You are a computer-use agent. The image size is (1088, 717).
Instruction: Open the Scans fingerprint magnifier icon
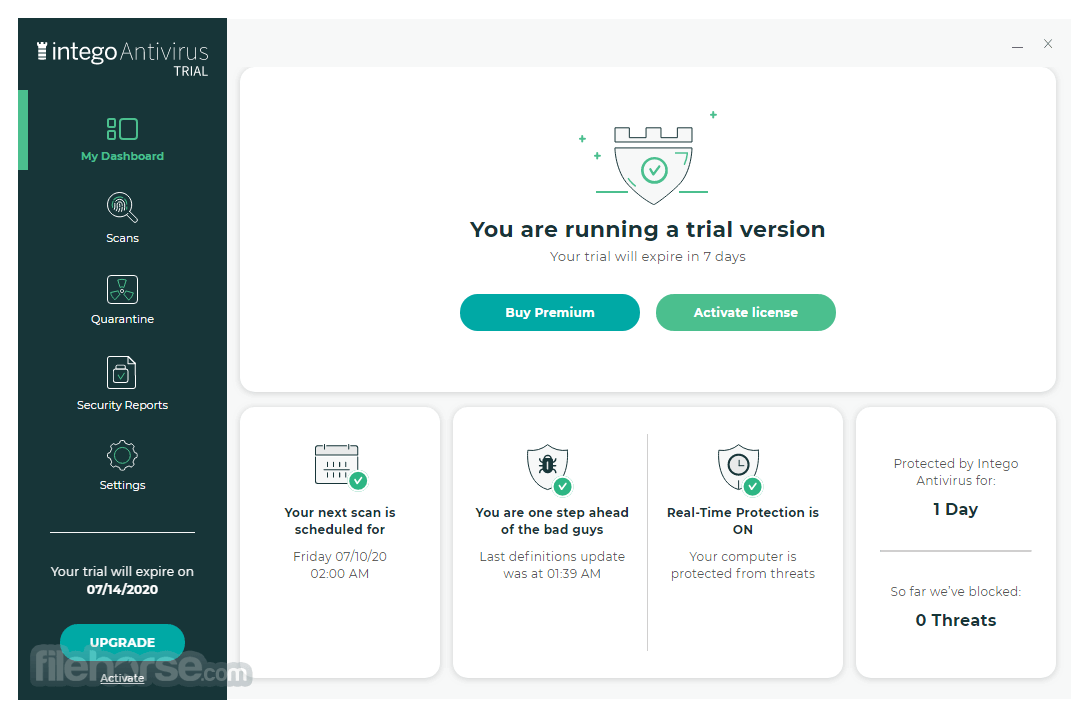pyautogui.click(x=122, y=207)
